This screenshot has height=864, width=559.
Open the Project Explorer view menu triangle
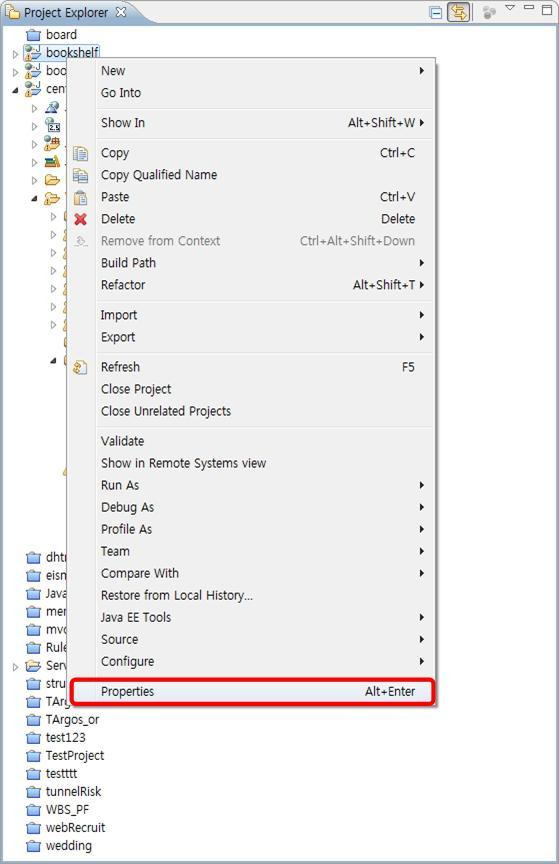point(510,8)
